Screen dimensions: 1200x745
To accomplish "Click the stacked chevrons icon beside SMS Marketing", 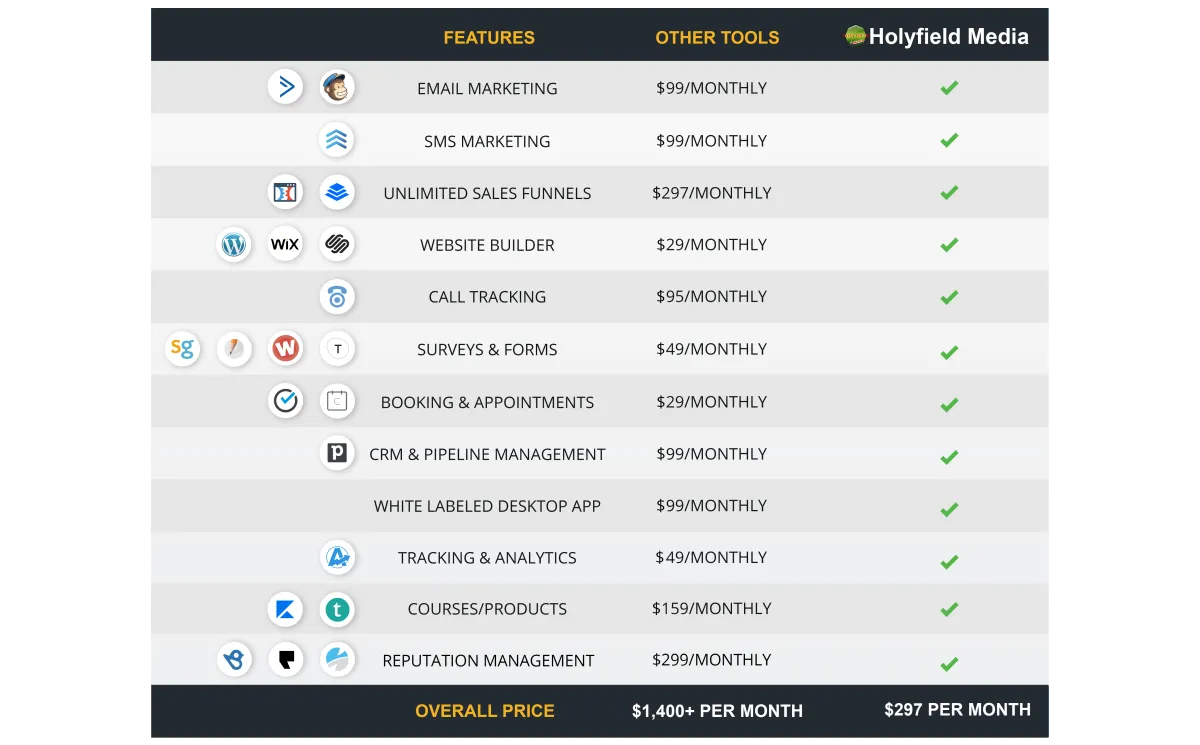I will [337, 140].
